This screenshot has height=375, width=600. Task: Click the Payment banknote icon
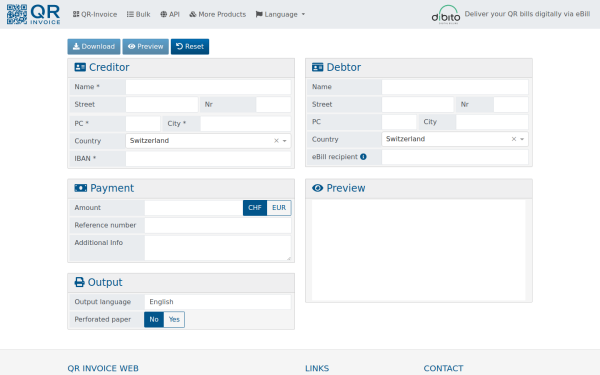(x=80, y=188)
